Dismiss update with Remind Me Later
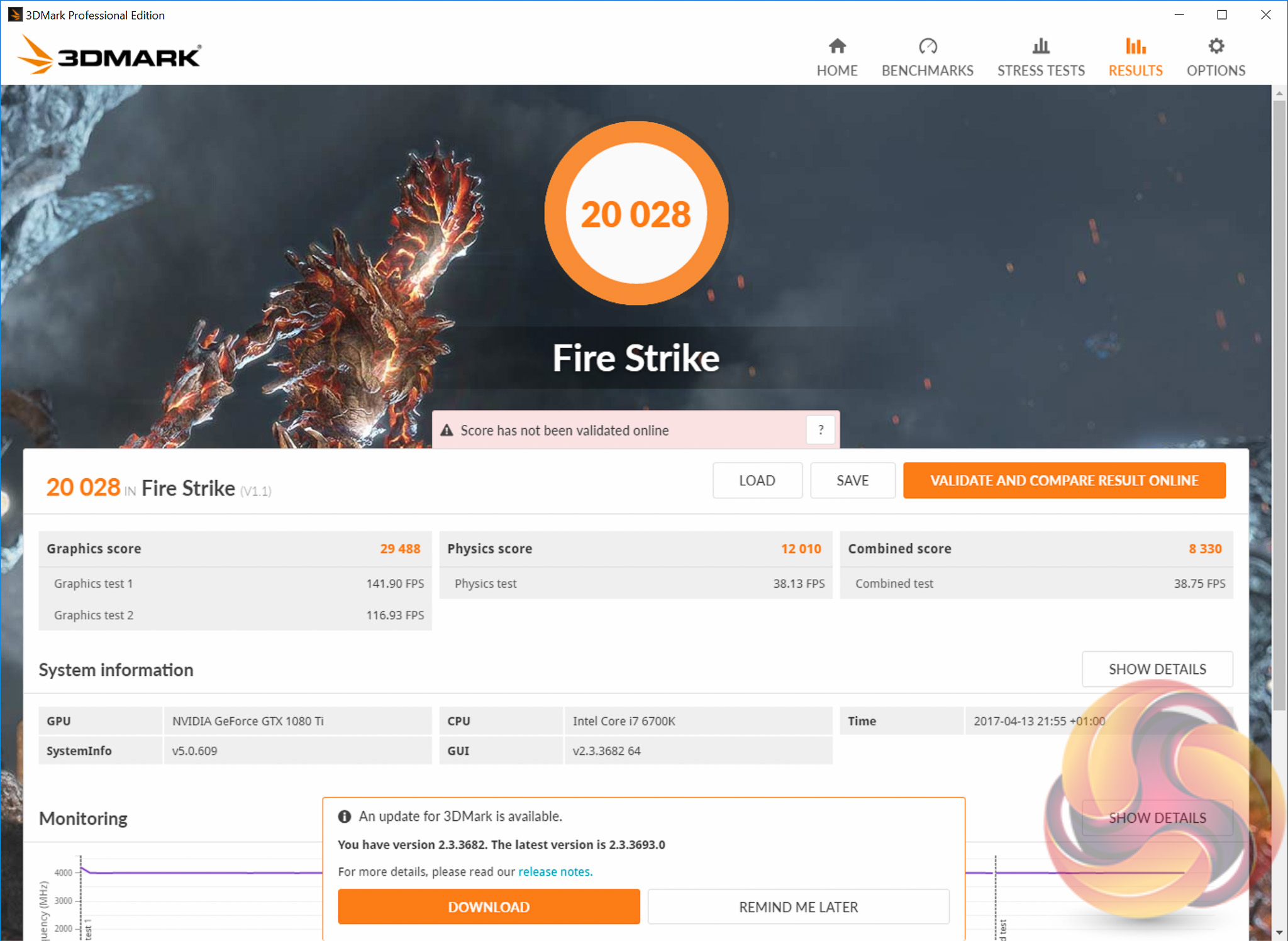This screenshot has width=1288, height=941. (798, 906)
